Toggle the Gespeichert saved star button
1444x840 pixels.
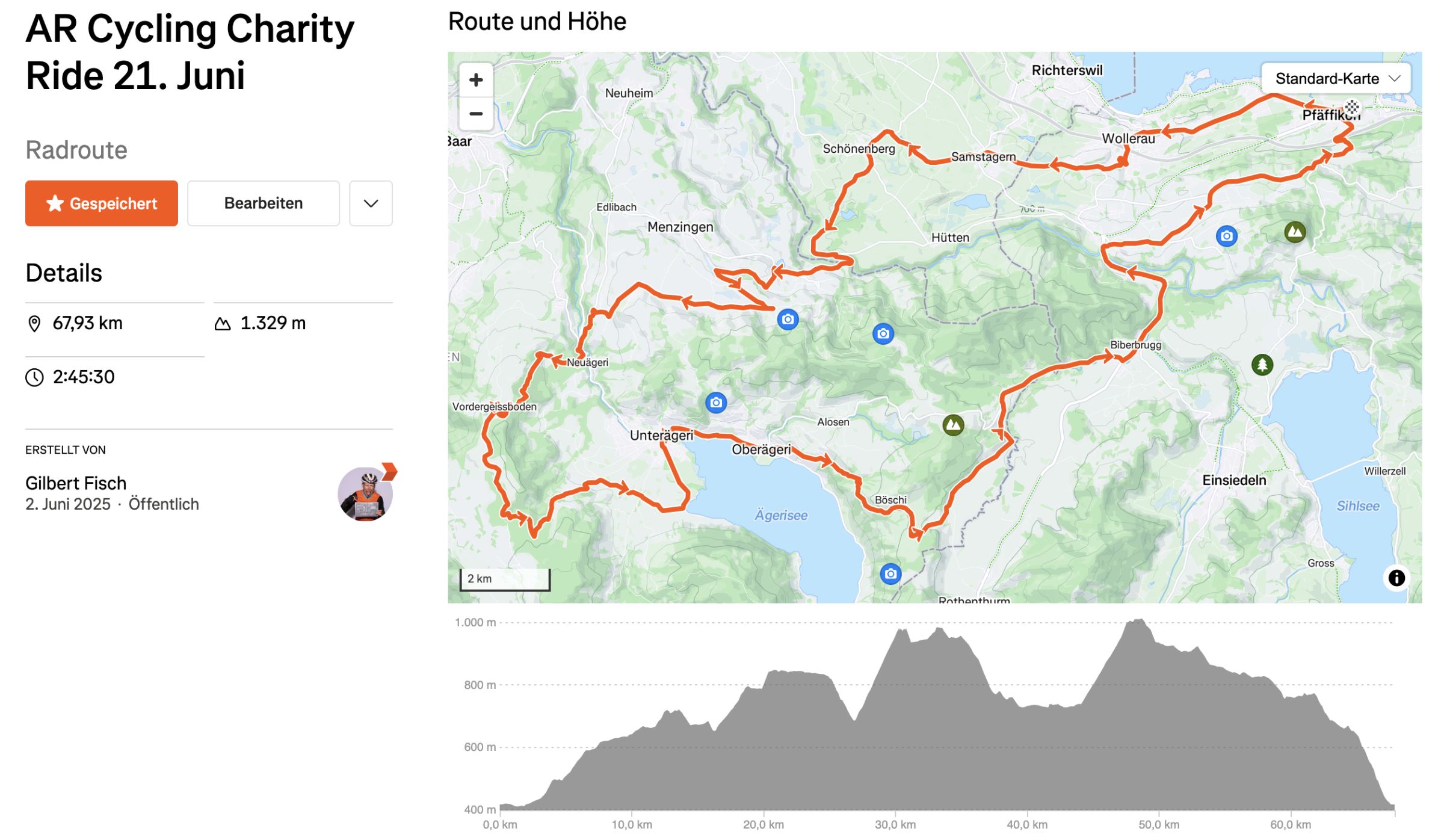(x=101, y=203)
